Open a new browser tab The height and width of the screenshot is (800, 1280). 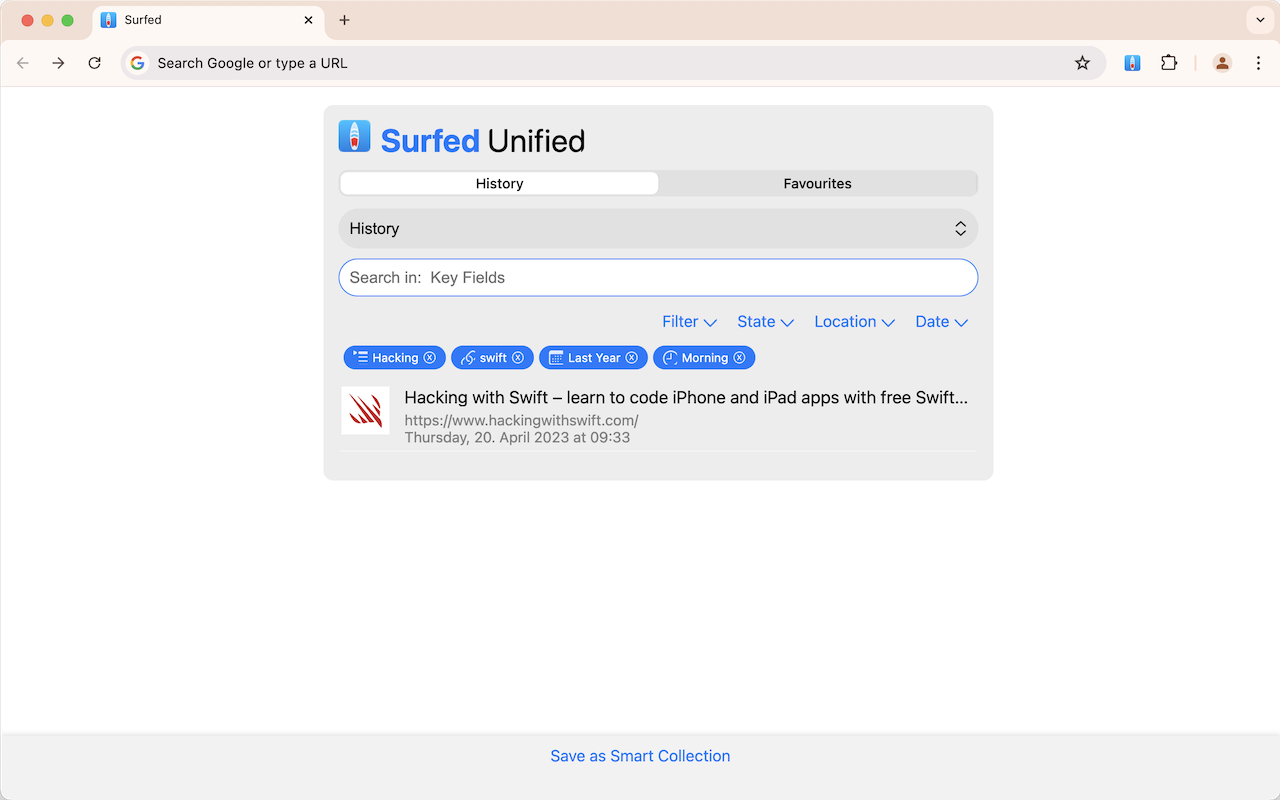(344, 20)
